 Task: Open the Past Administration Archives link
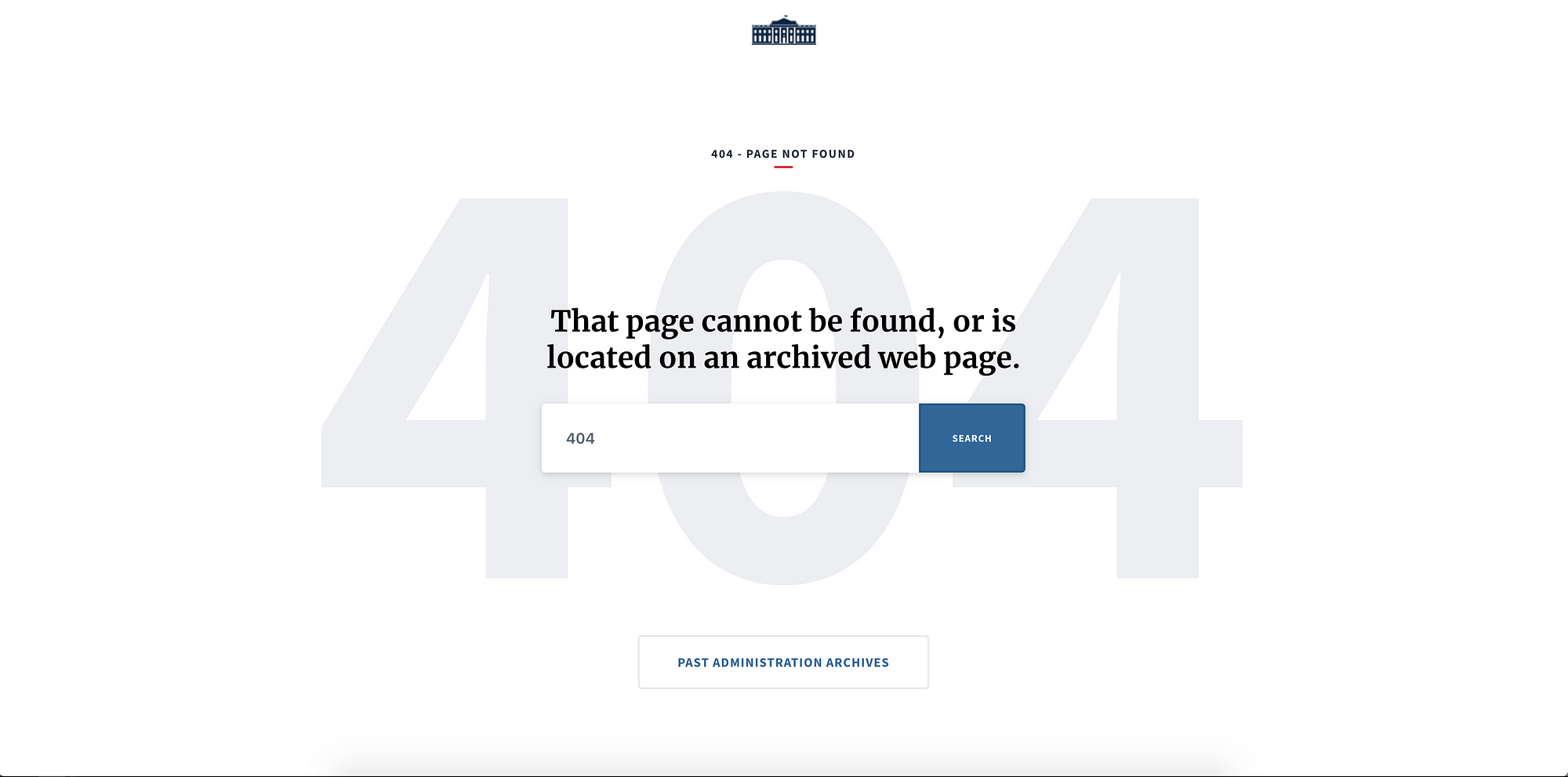coord(783,663)
